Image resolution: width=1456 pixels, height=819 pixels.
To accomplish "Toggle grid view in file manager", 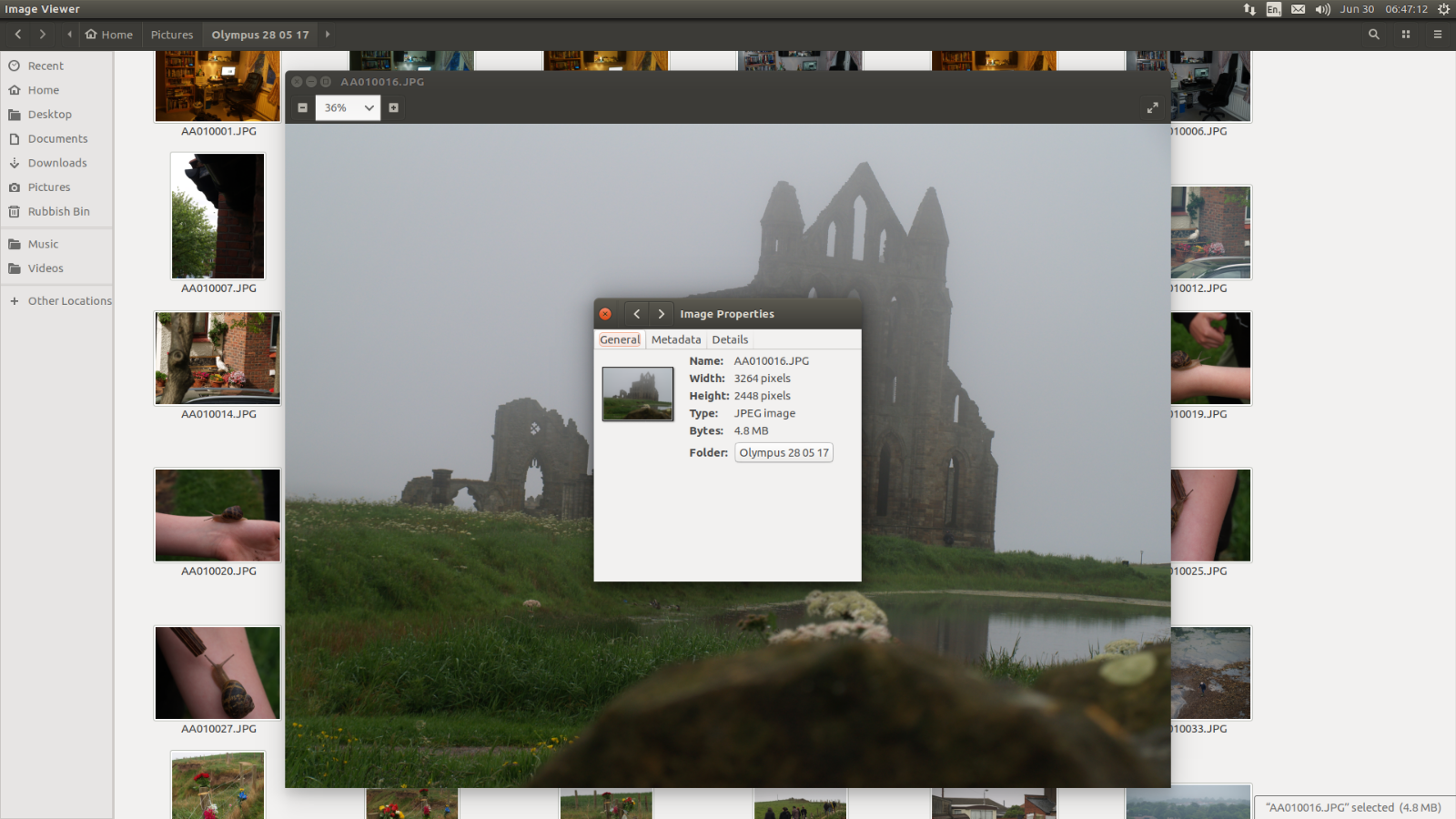I will point(1406,35).
